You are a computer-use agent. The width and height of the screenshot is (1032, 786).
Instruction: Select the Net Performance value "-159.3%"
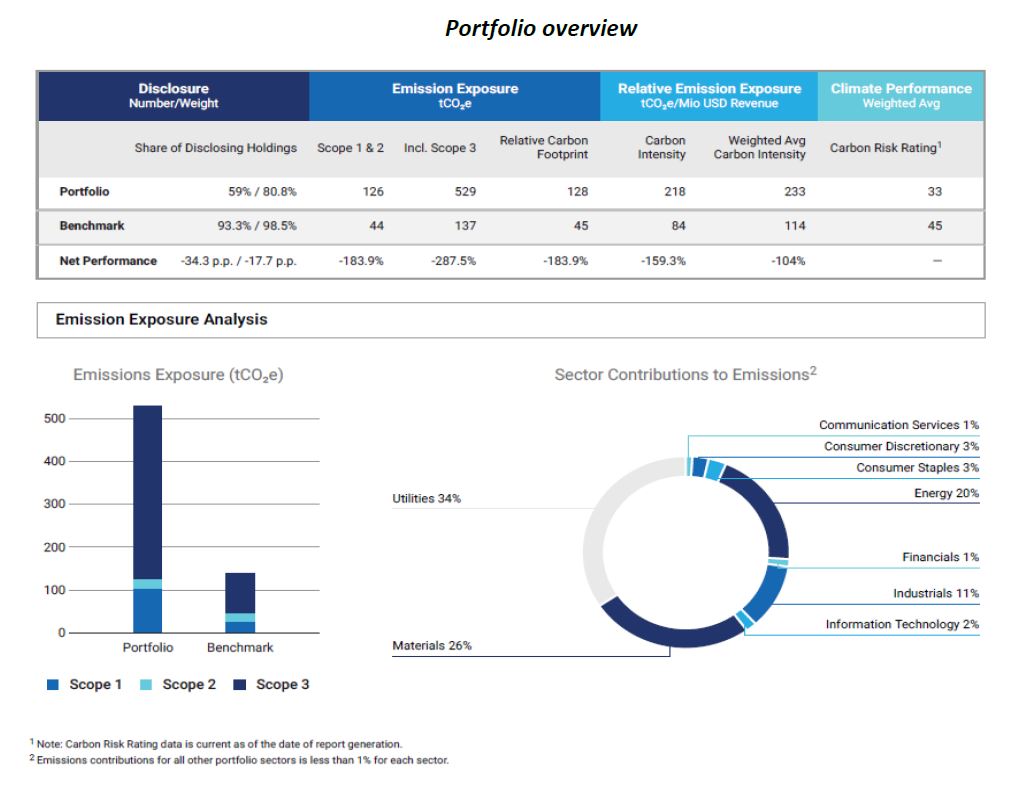point(663,261)
